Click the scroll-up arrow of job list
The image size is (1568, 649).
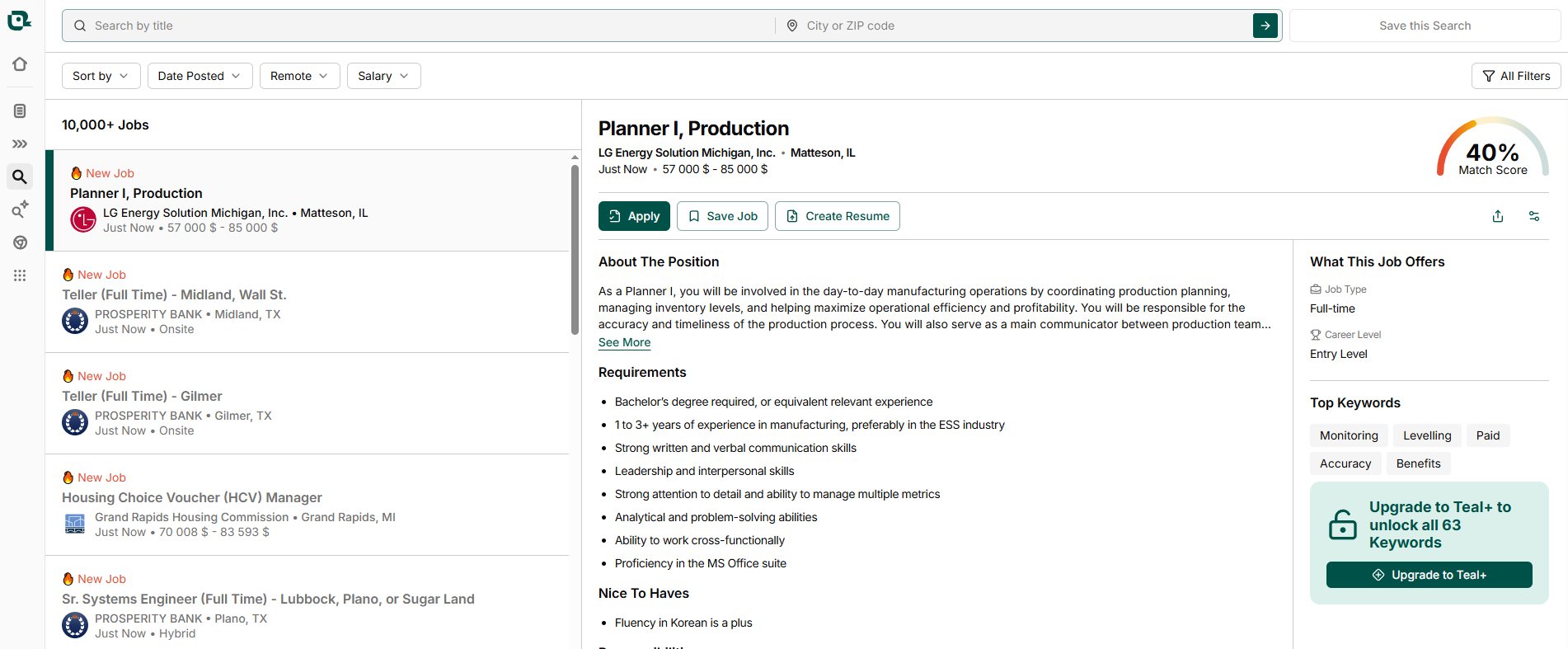point(575,157)
